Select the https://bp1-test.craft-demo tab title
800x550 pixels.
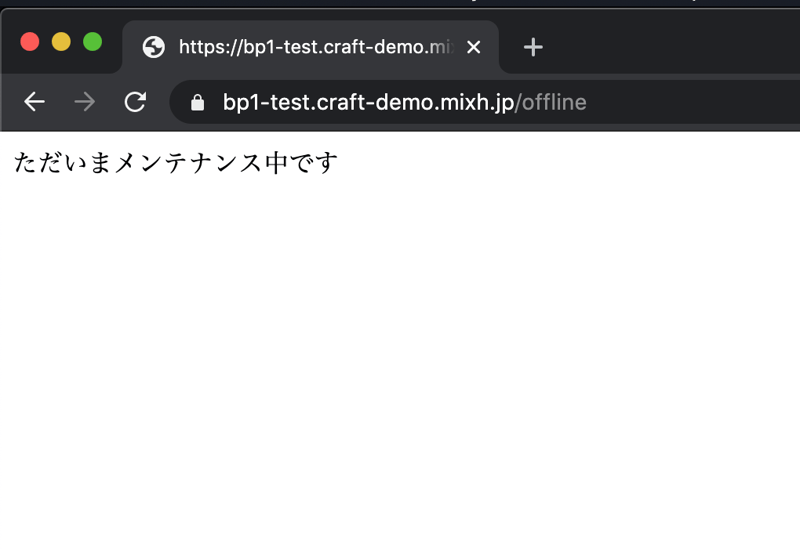pyautogui.click(x=310, y=47)
